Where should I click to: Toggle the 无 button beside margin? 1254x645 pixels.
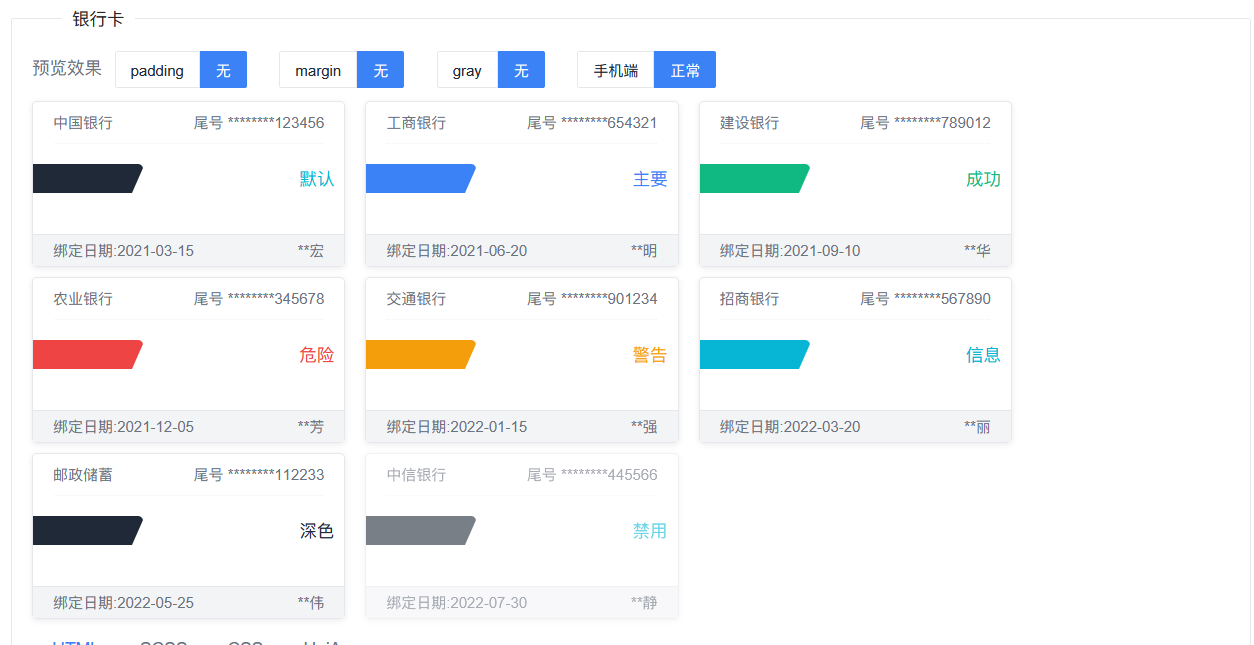[x=380, y=70]
